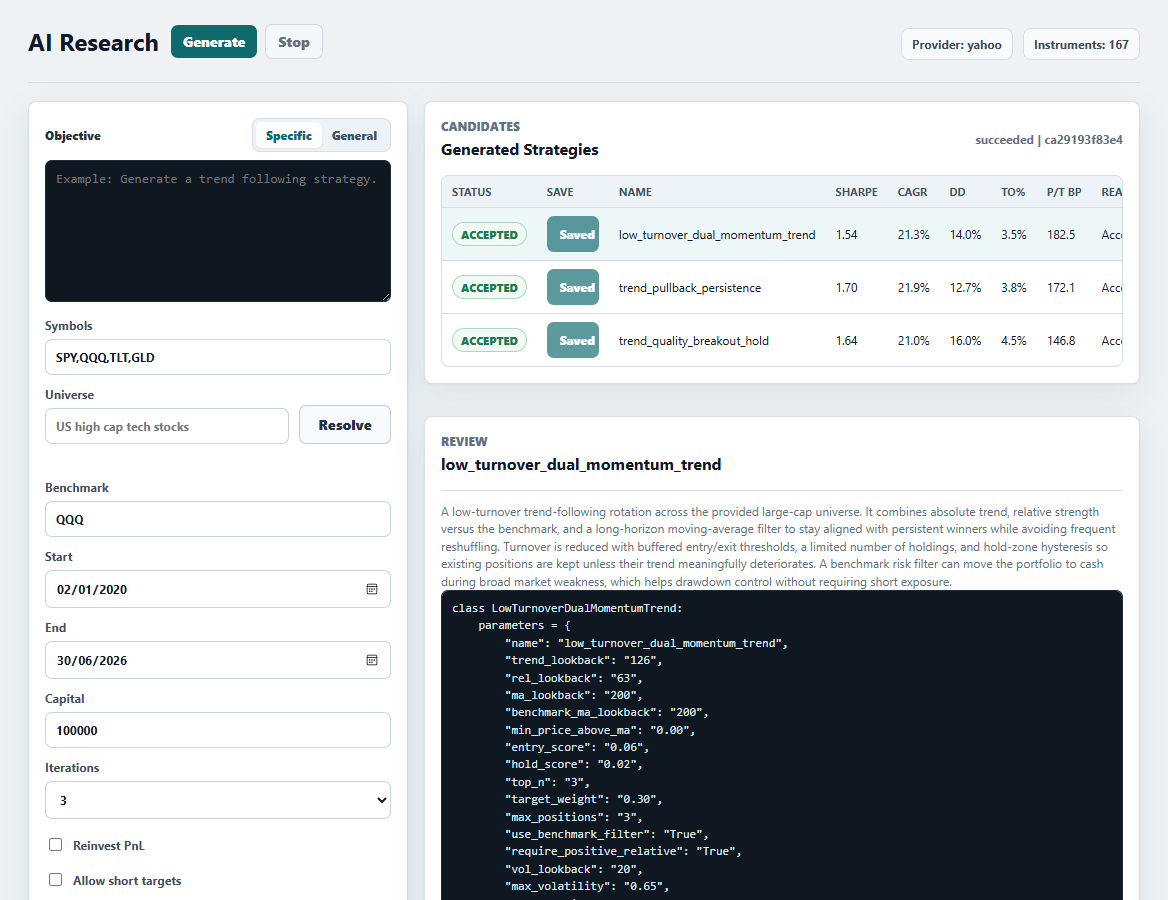Click the Stop button

coord(293,42)
